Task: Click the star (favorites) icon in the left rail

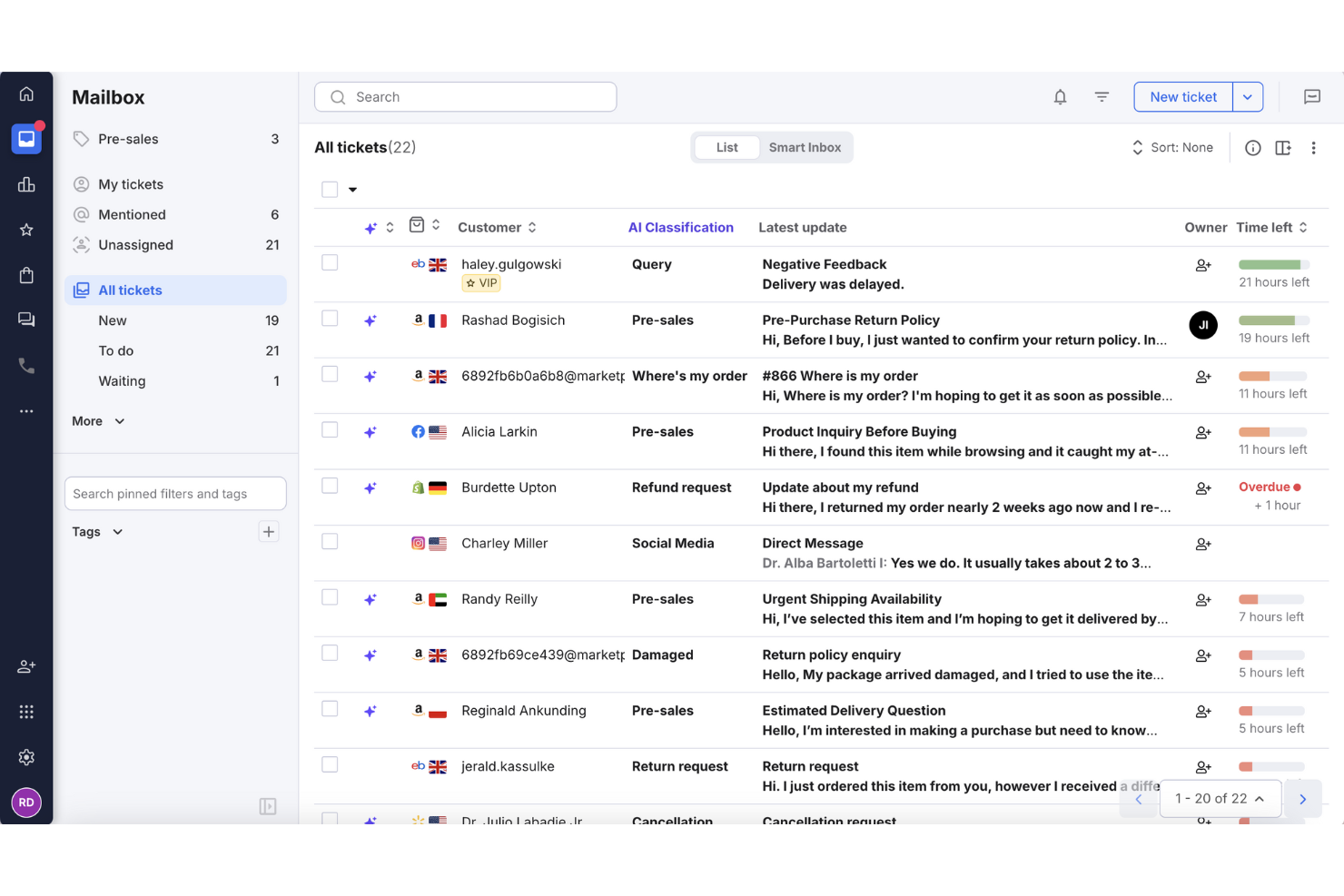Action: click(x=26, y=229)
